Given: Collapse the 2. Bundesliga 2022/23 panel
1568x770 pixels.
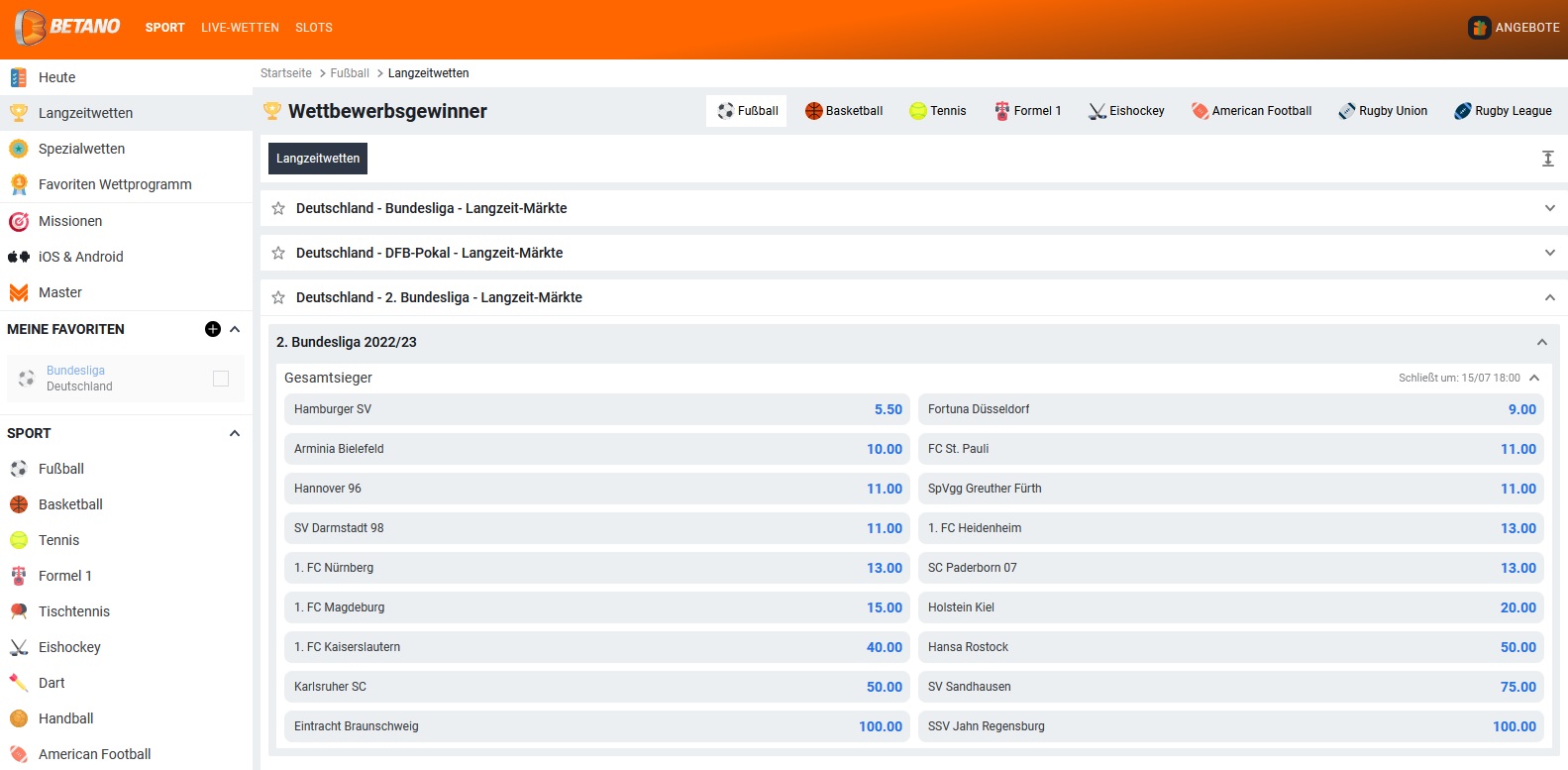Looking at the screenshot, I should 1542,342.
